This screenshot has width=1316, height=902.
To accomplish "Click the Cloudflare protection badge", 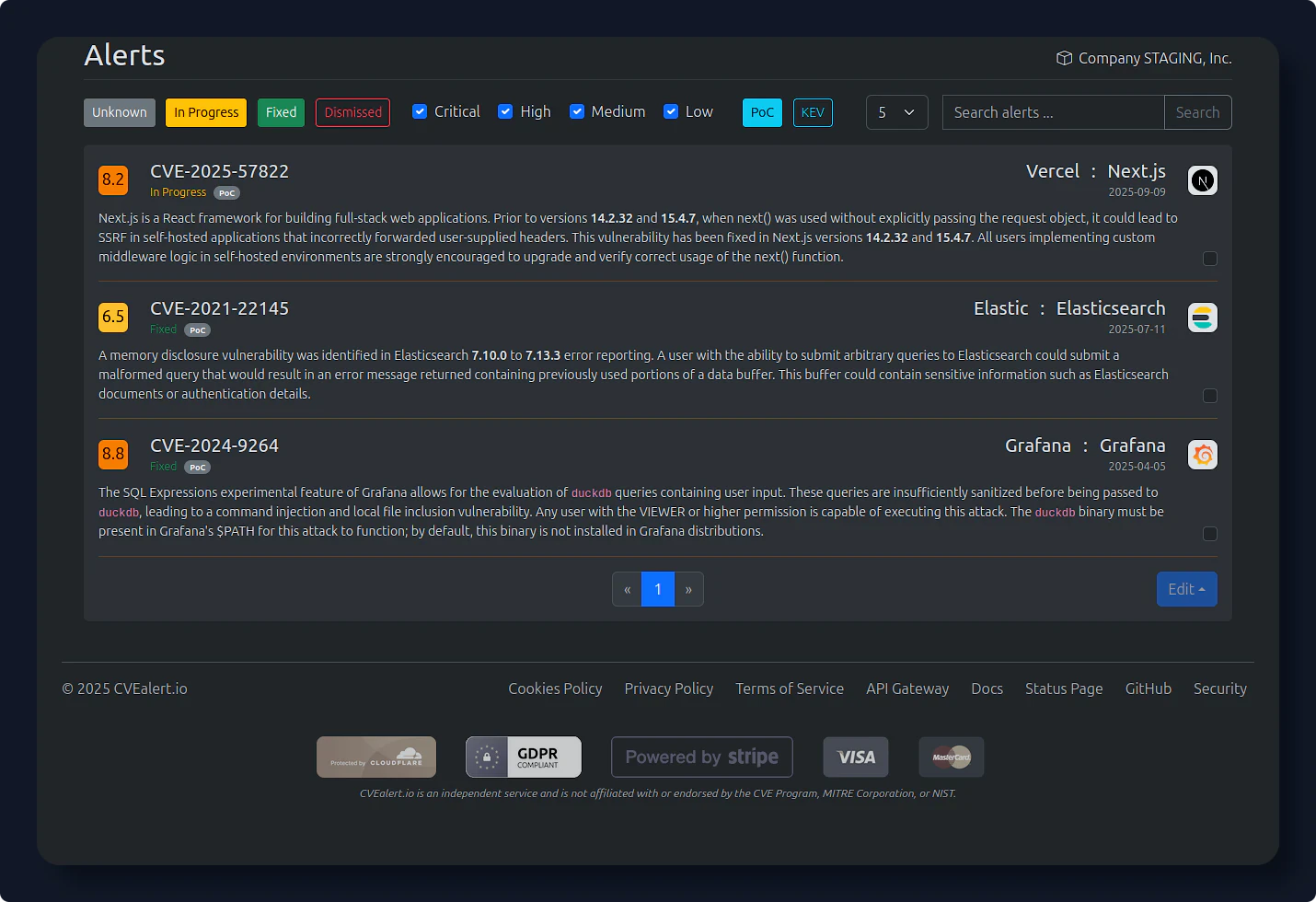I will pos(376,757).
